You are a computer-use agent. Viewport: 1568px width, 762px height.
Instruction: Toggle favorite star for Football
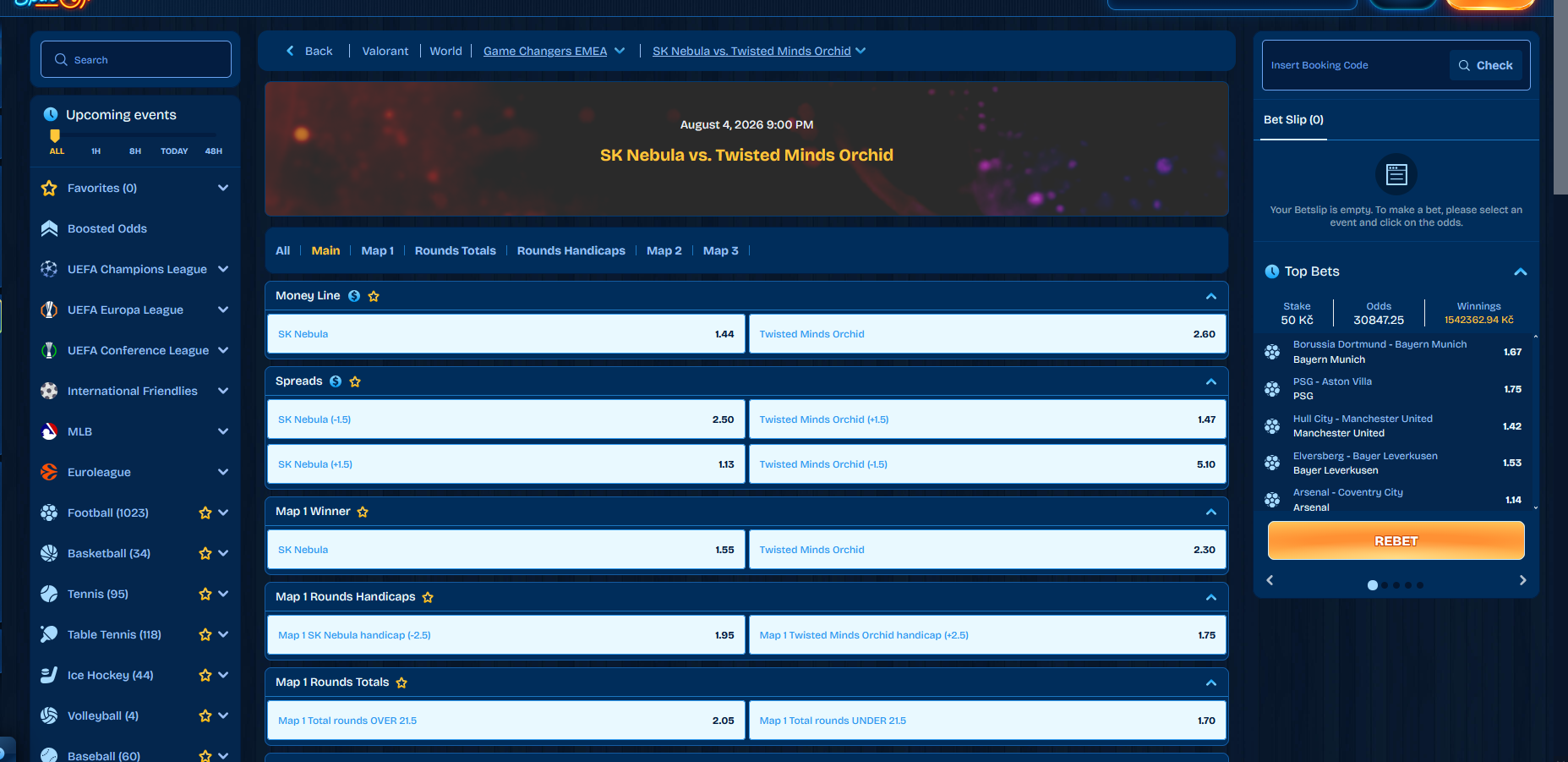(205, 513)
